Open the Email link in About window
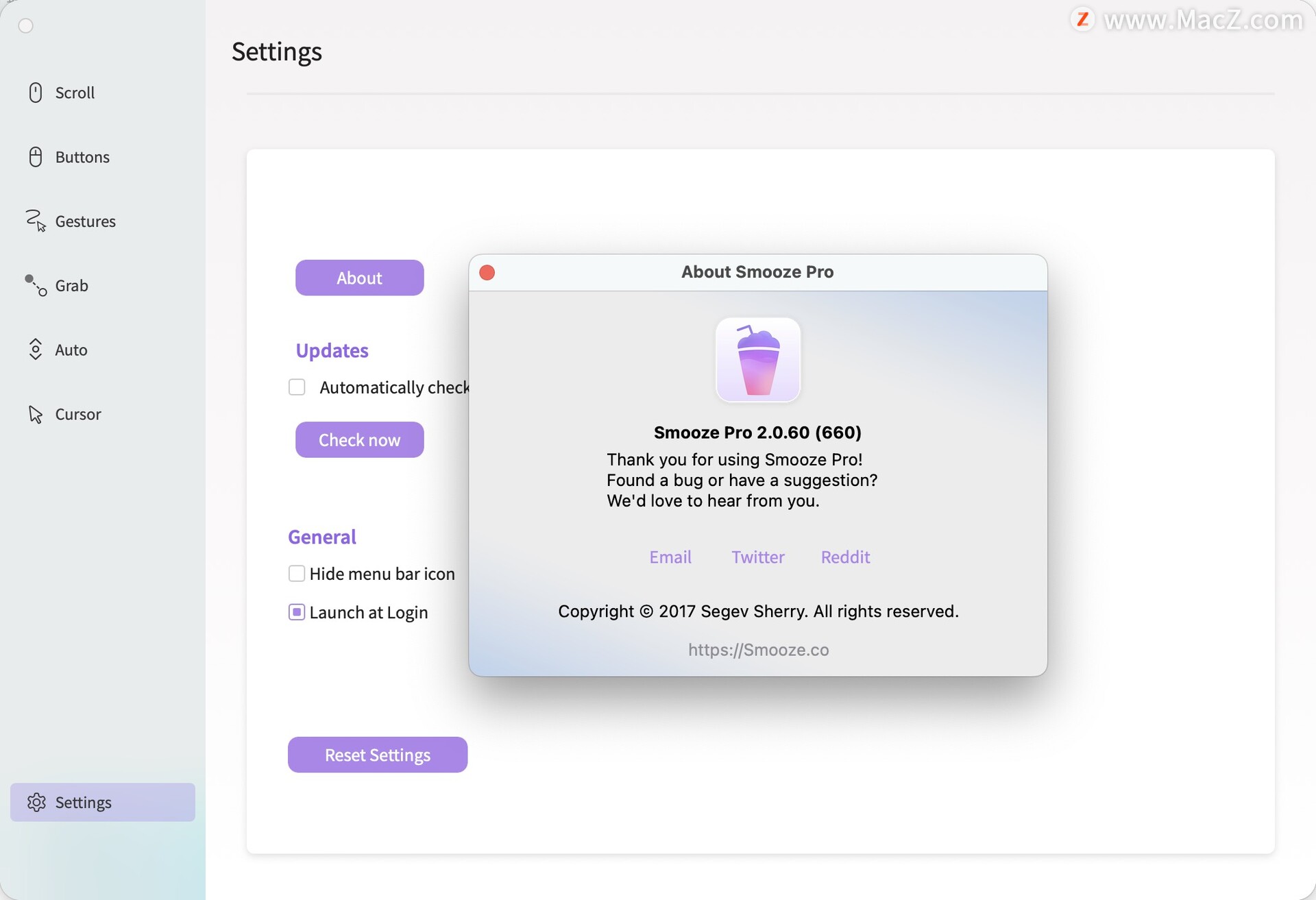Image resolution: width=1316 pixels, height=900 pixels. [x=670, y=557]
